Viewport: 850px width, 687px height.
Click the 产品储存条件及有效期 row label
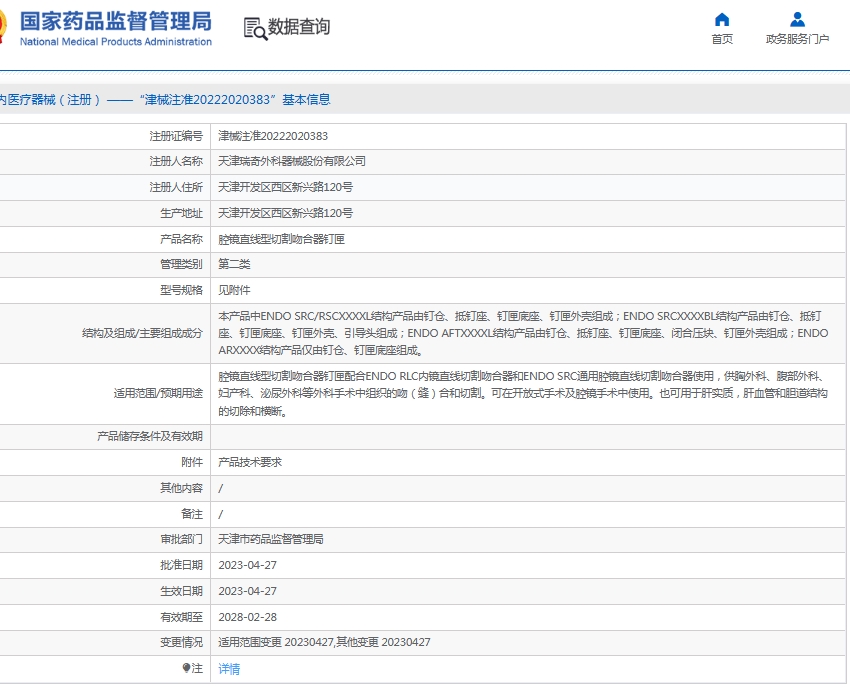(150, 436)
